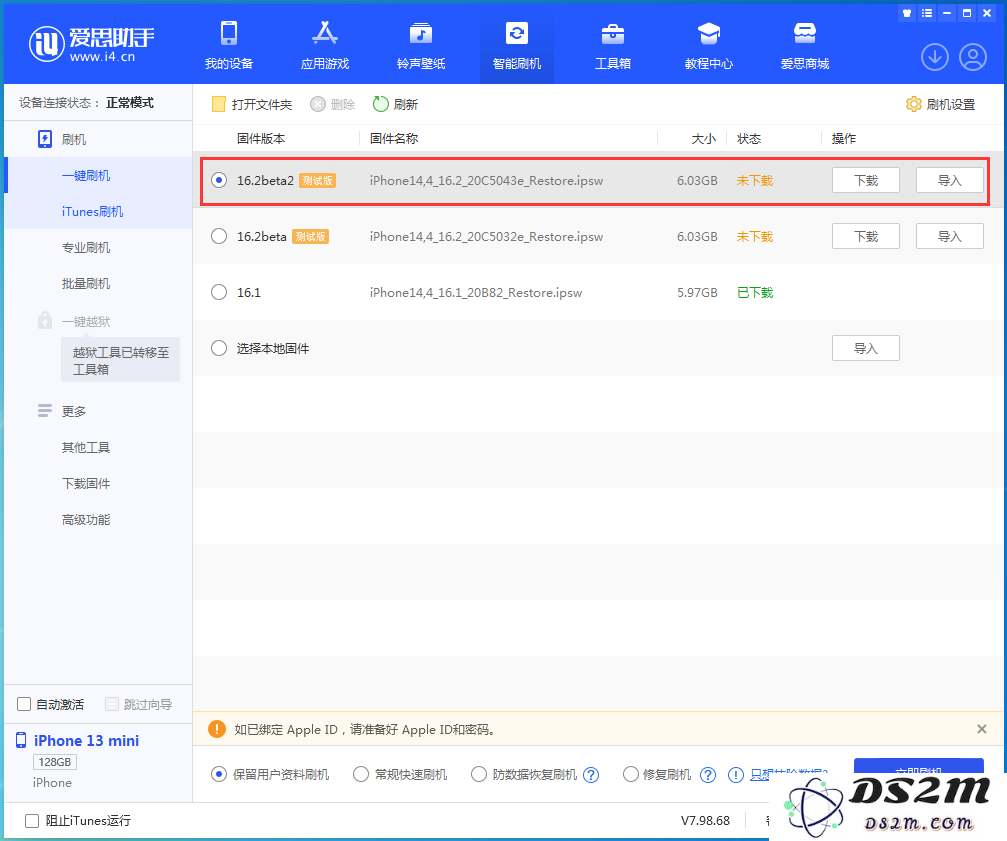Viewport: 1007px width, 841px height.
Task: Click 打开文件夹 open folder
Action: [252, 104]
